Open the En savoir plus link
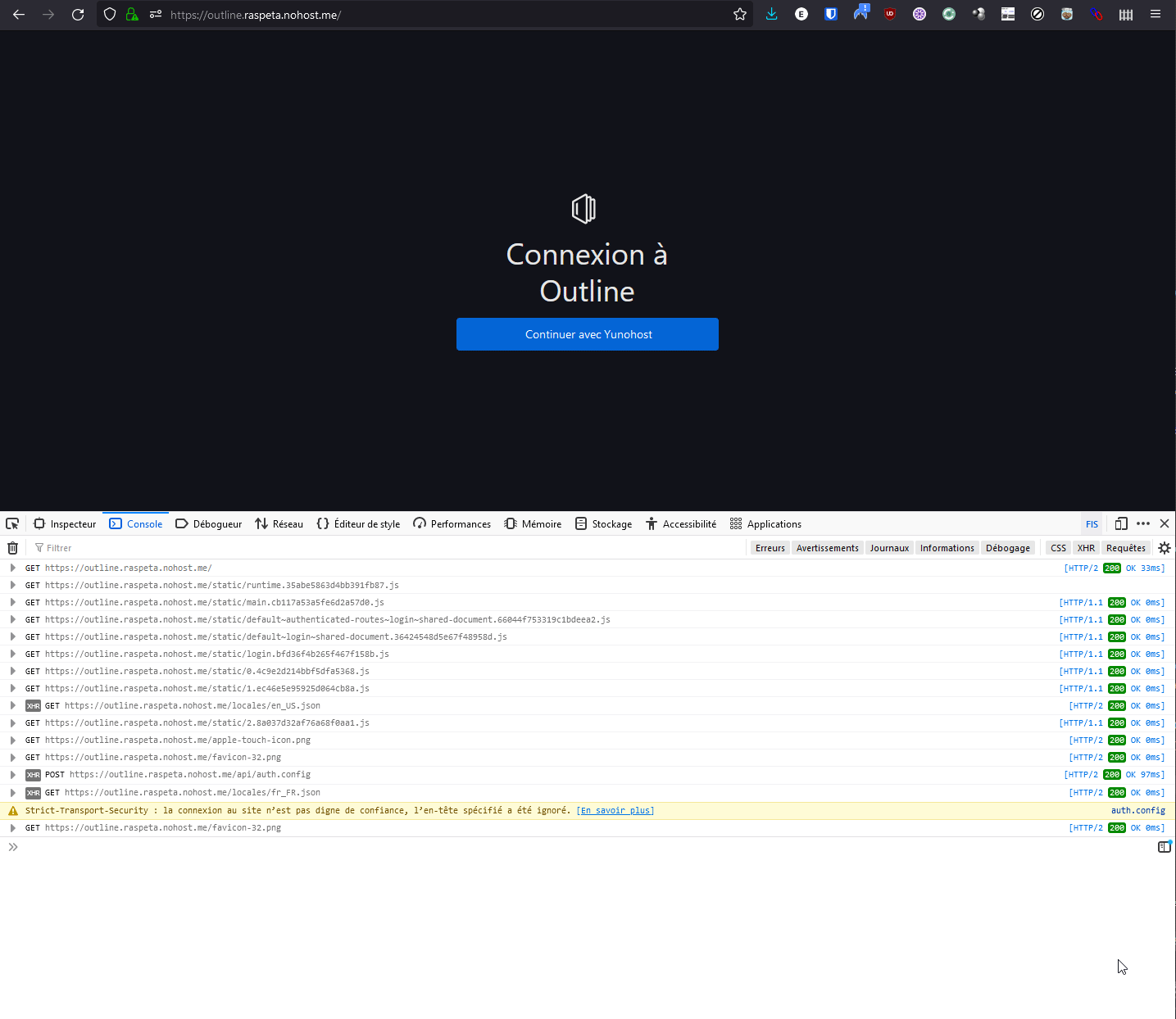 tap(615, 810)
